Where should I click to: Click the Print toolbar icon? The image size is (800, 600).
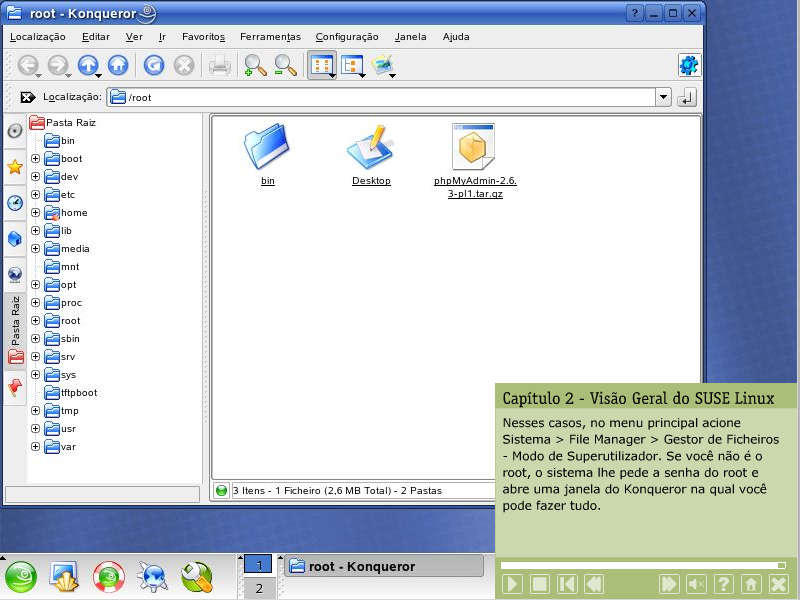[220, 66]
